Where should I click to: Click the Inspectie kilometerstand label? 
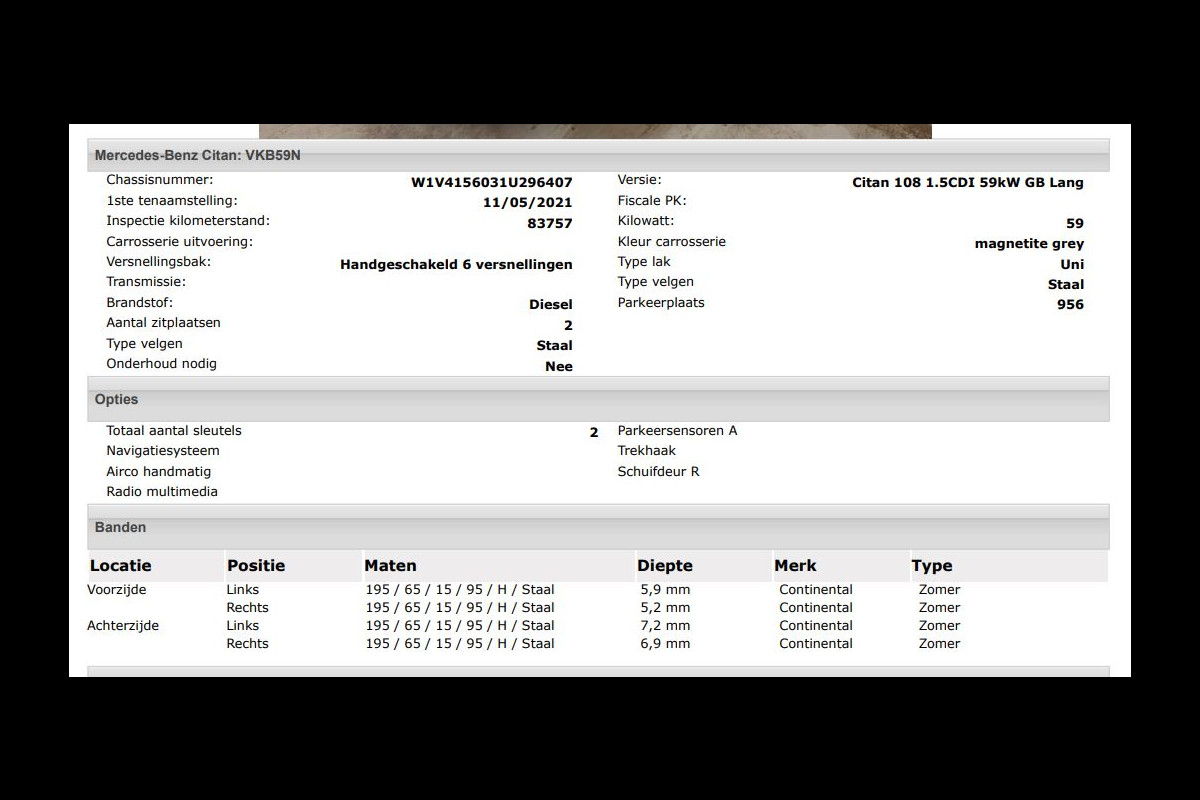[188, 221]
